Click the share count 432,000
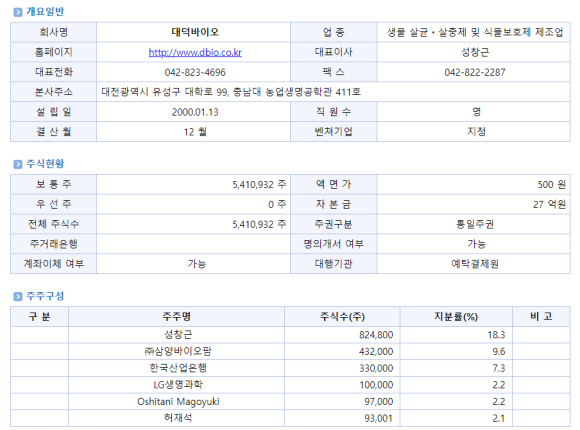The image size is (580, 430). click(376, 352)
